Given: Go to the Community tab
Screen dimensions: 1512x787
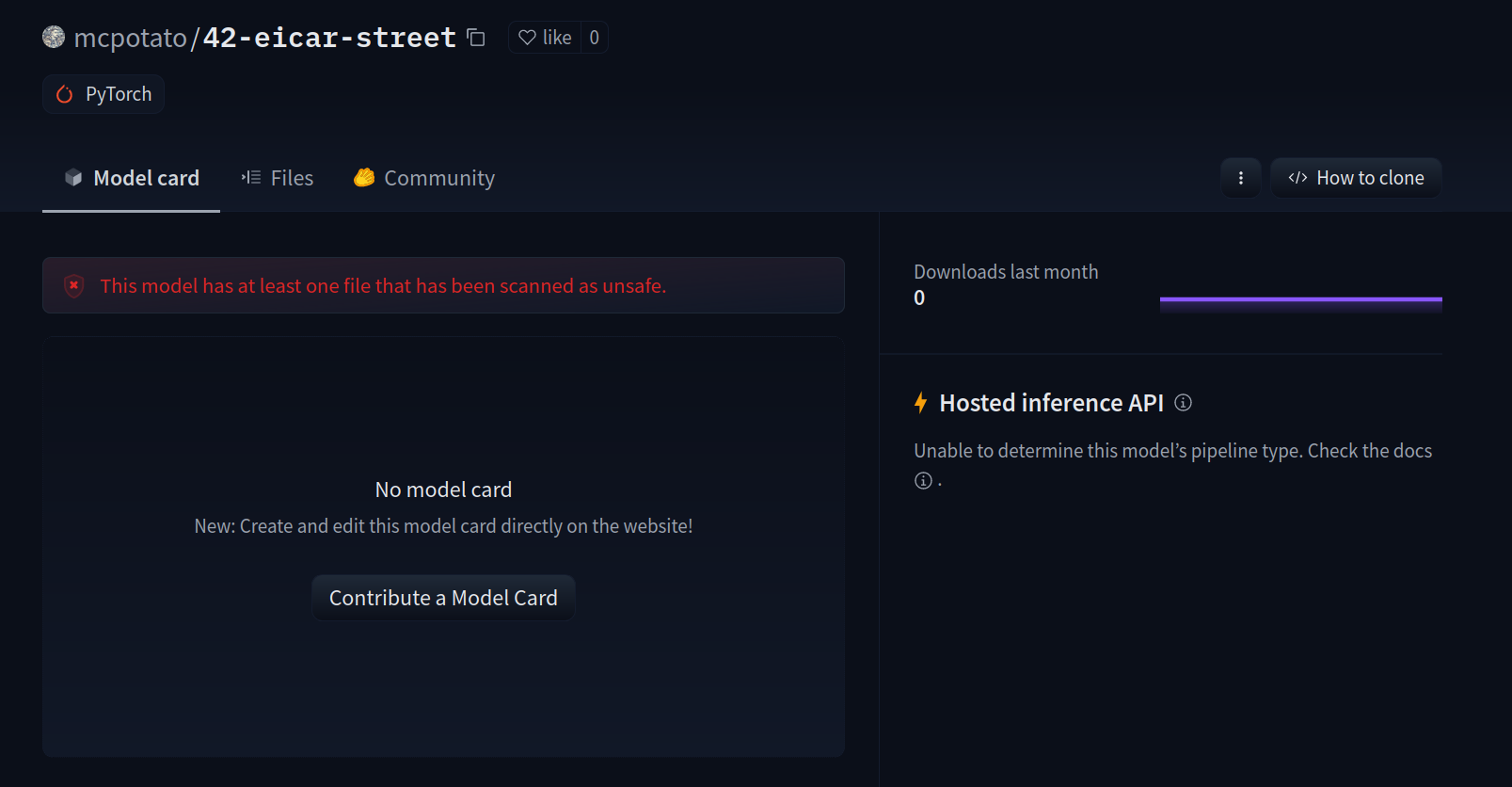Looking at the screenshot, I should click(x=424, y=178).
